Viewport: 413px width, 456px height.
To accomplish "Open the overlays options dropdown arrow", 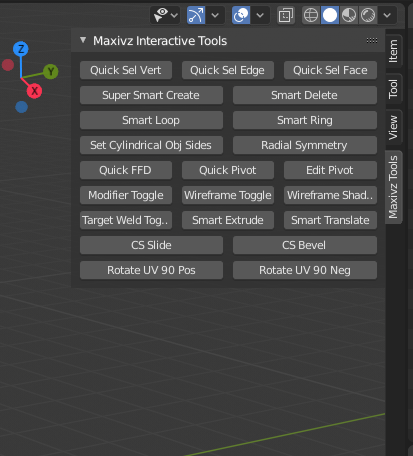I will pyautogui.click(x=260, y=15).
